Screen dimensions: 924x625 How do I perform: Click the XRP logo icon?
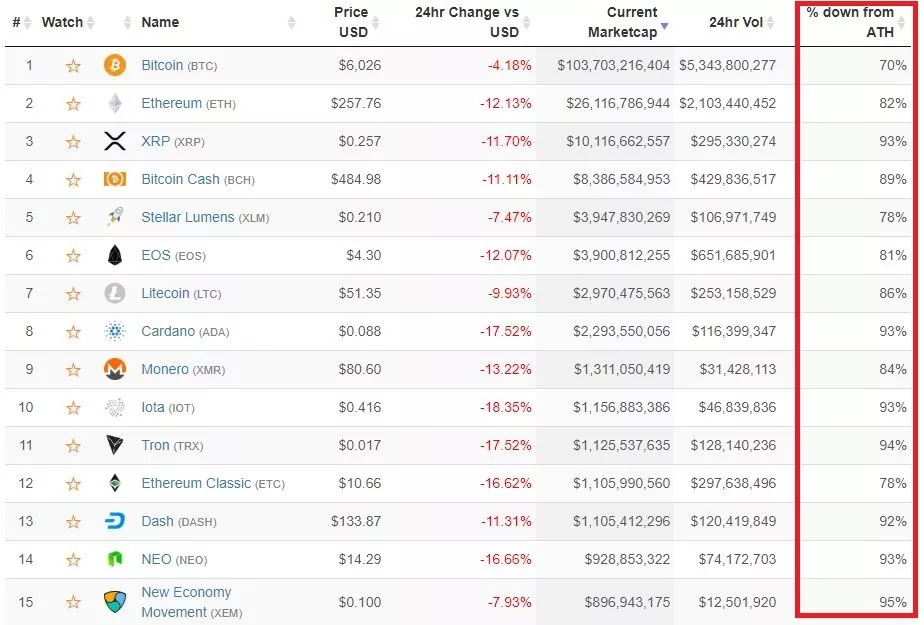coord(115,142)
